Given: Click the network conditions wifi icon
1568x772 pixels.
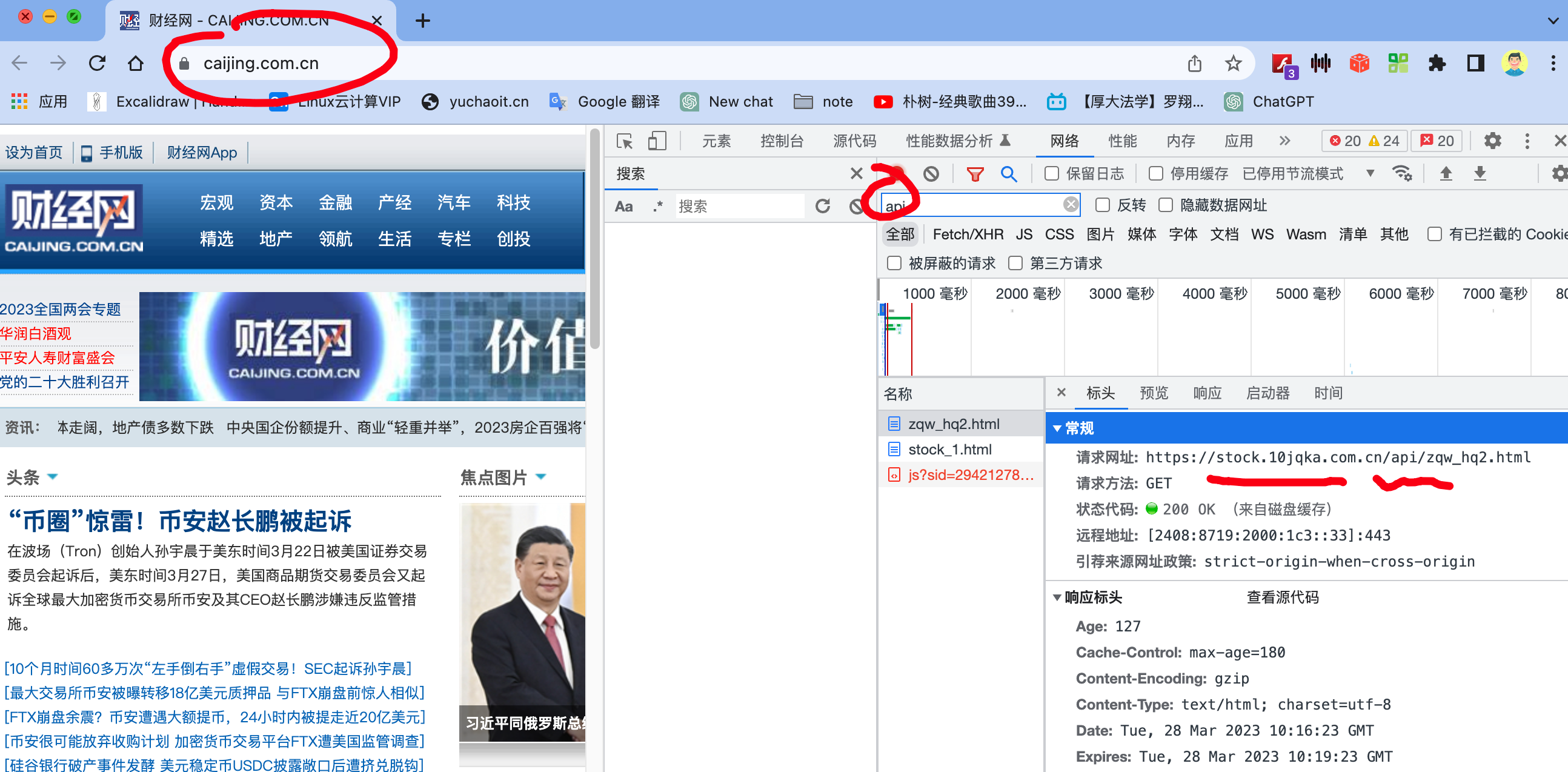Looking at the screenshot, I should pos(1402,174).
